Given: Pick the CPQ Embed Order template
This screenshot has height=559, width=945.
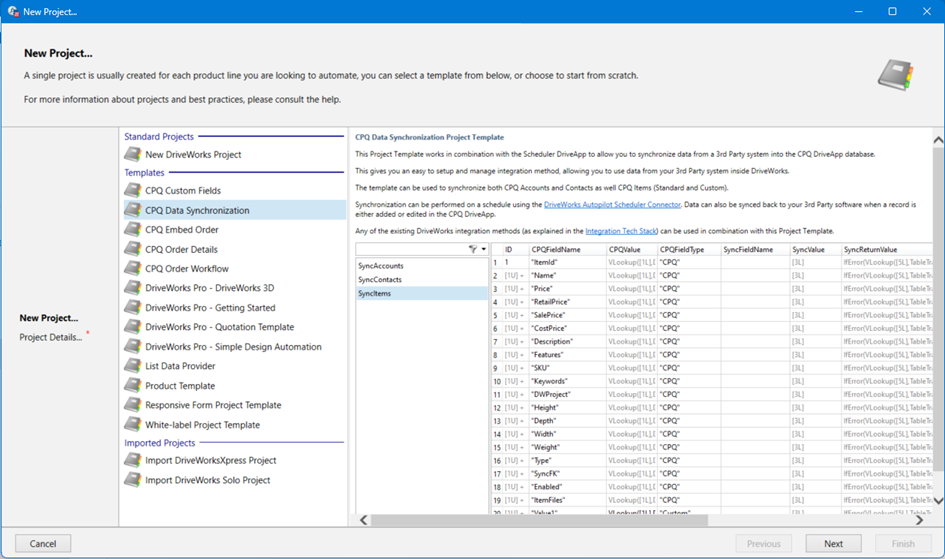Looking at the screenshot, I should pyautogui.click(x=181, y=230).
